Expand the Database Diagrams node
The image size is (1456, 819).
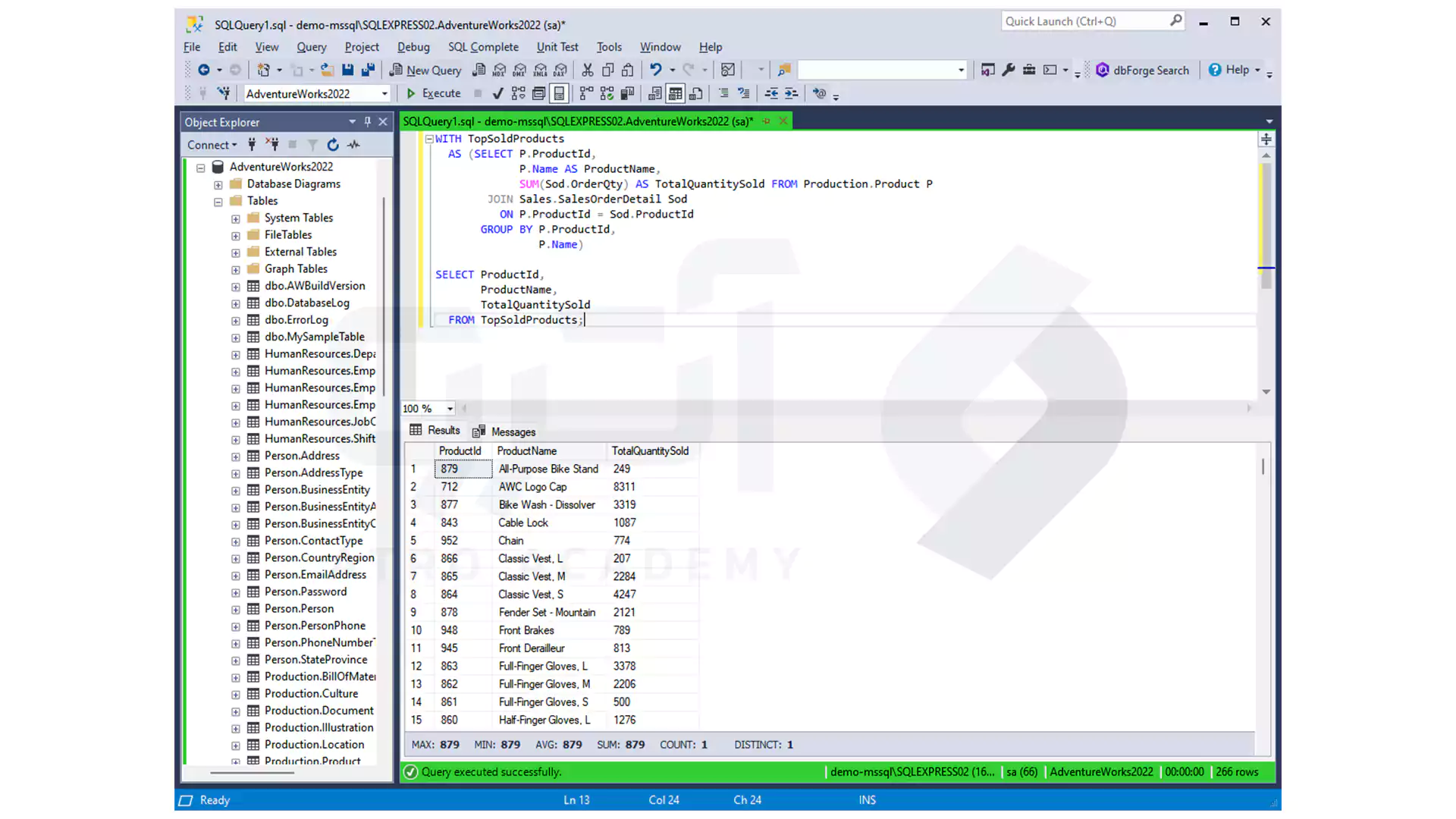pyautogui.click(x=218, y=184)
